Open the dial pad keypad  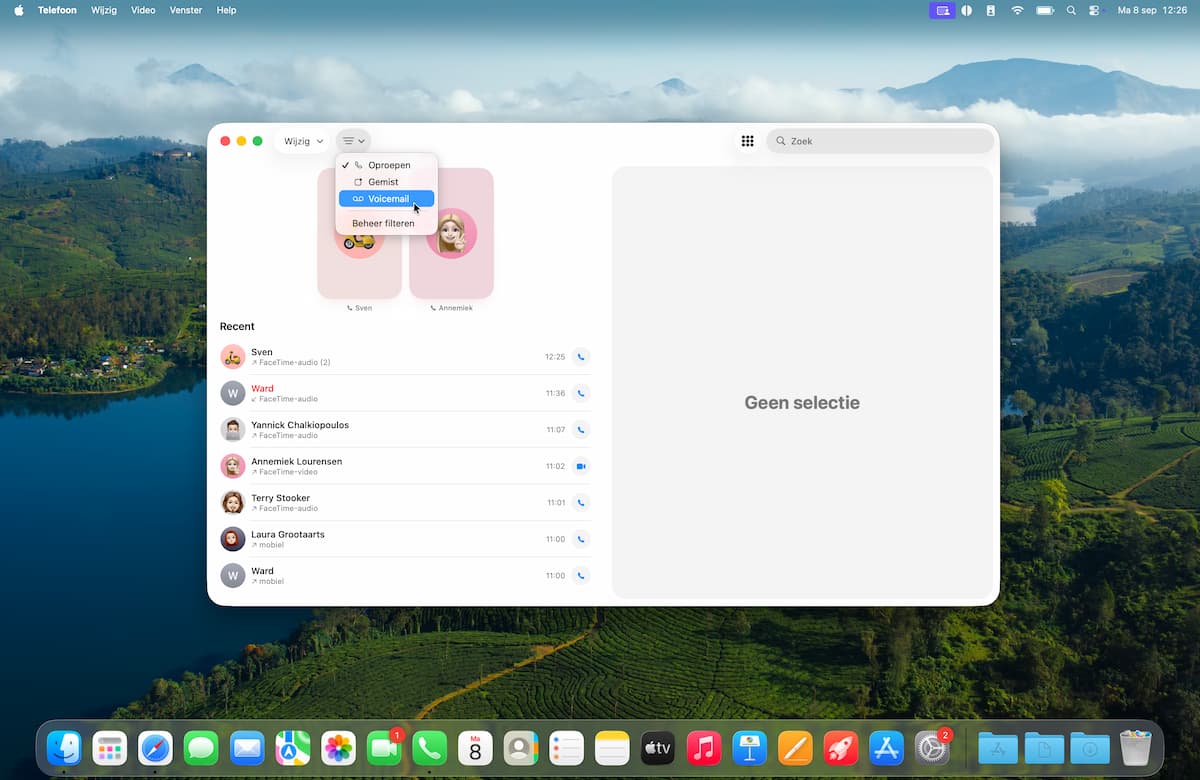[747, 141]
